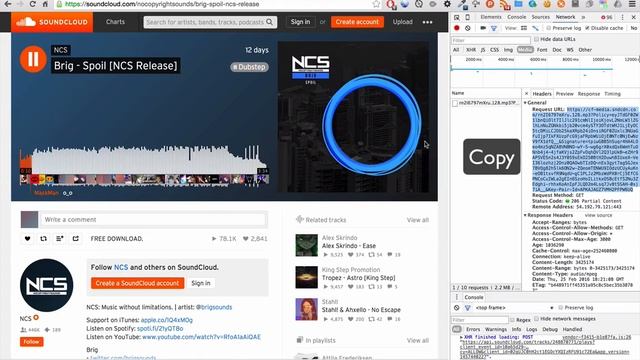The height and width of the screenshot is (360, 640).
Task: Click the search magnifier icon
Action: click(x=269, y=22)
